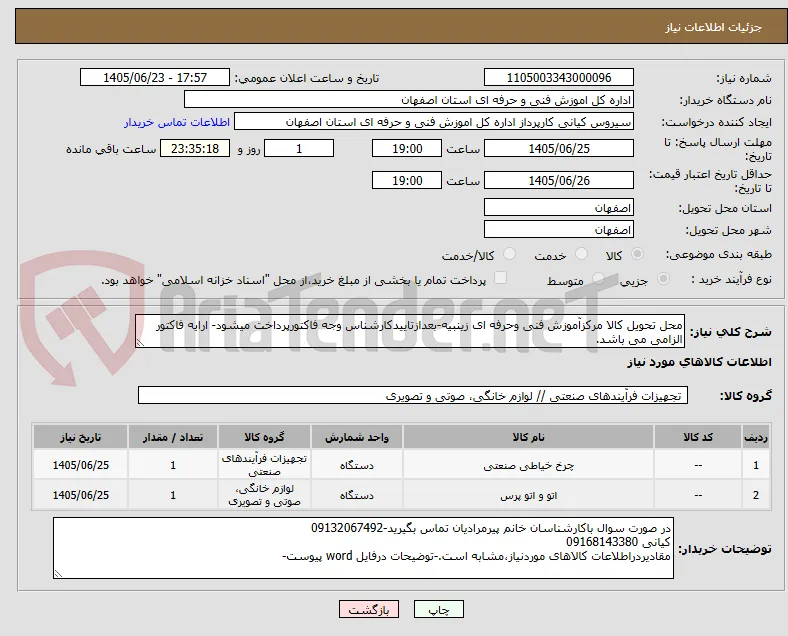Screen dimensions: 788x636
Task: Click the واحد شمارش column header
Action: tap(357, 437)
